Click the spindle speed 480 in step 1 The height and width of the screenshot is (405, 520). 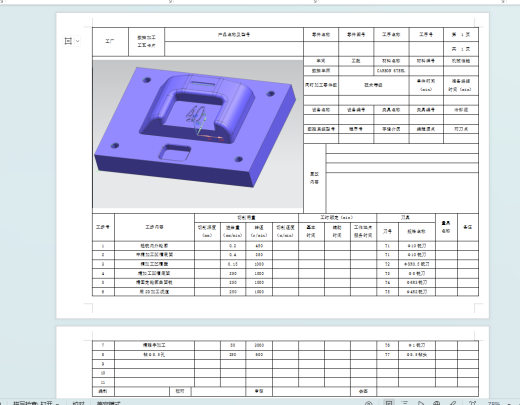pyautogui.click(x=259, y=246)
